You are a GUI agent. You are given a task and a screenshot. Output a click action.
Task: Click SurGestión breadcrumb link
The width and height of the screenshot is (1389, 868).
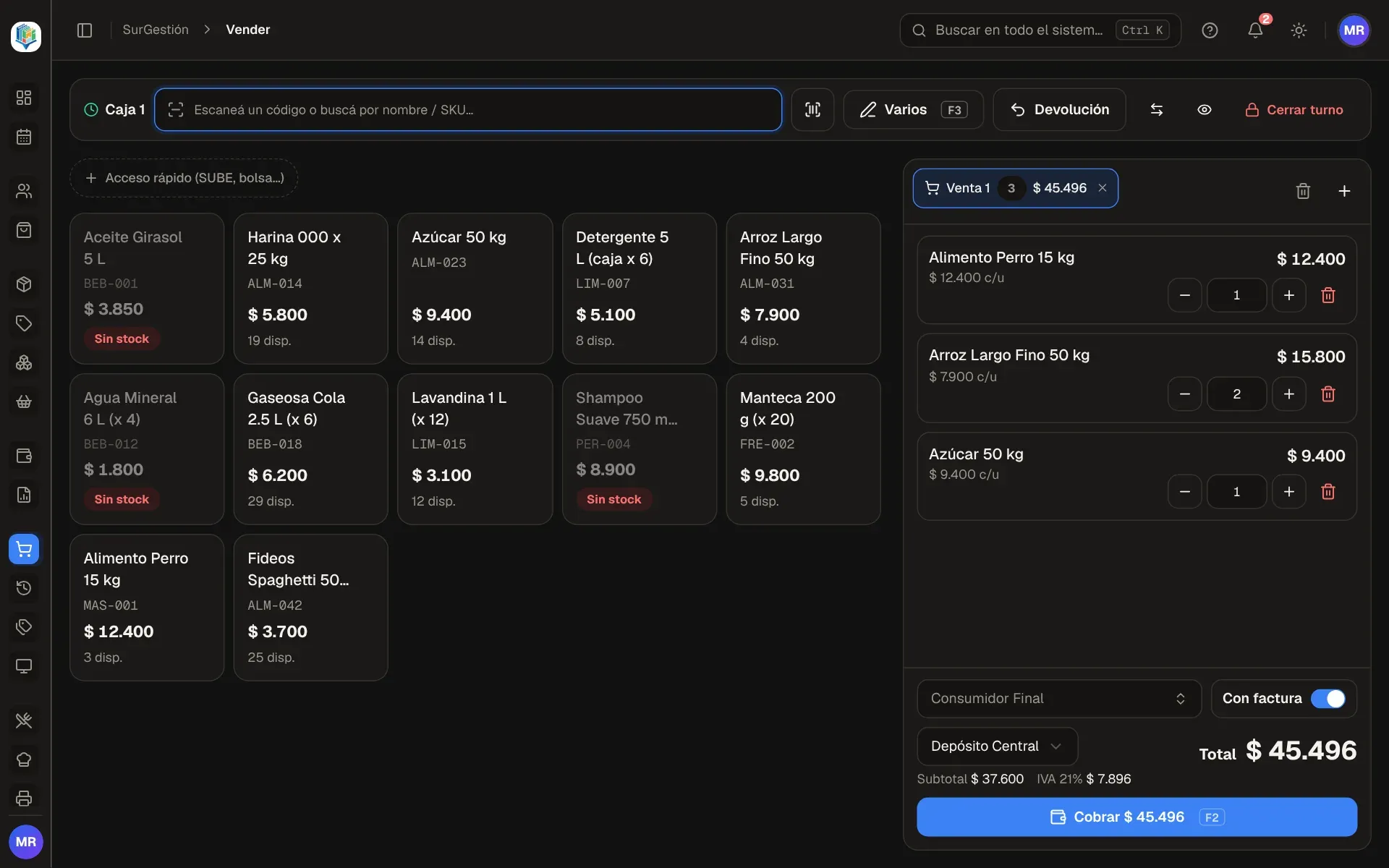coord(156,30)
